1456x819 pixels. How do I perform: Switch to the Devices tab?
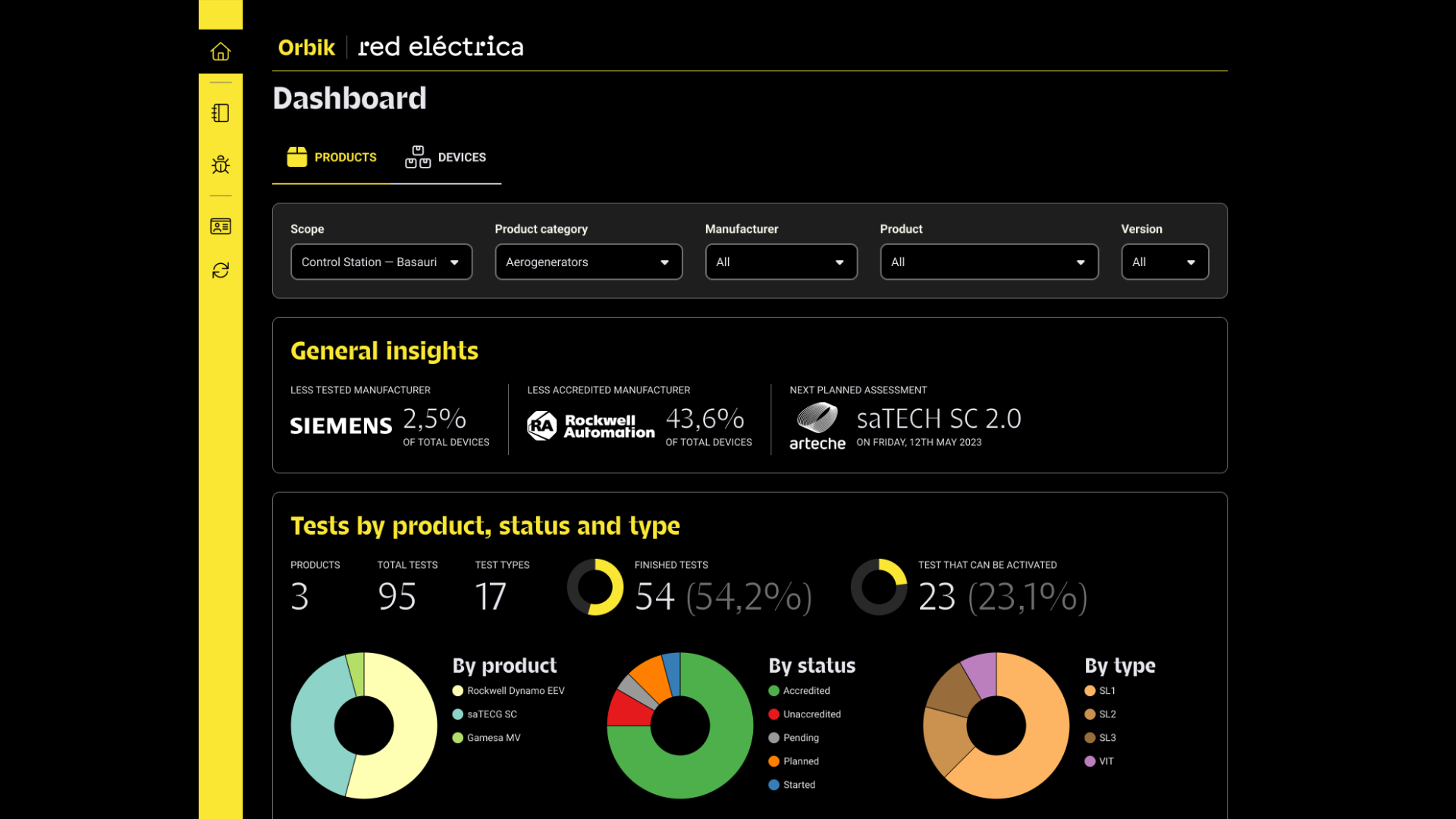(446, 157)
